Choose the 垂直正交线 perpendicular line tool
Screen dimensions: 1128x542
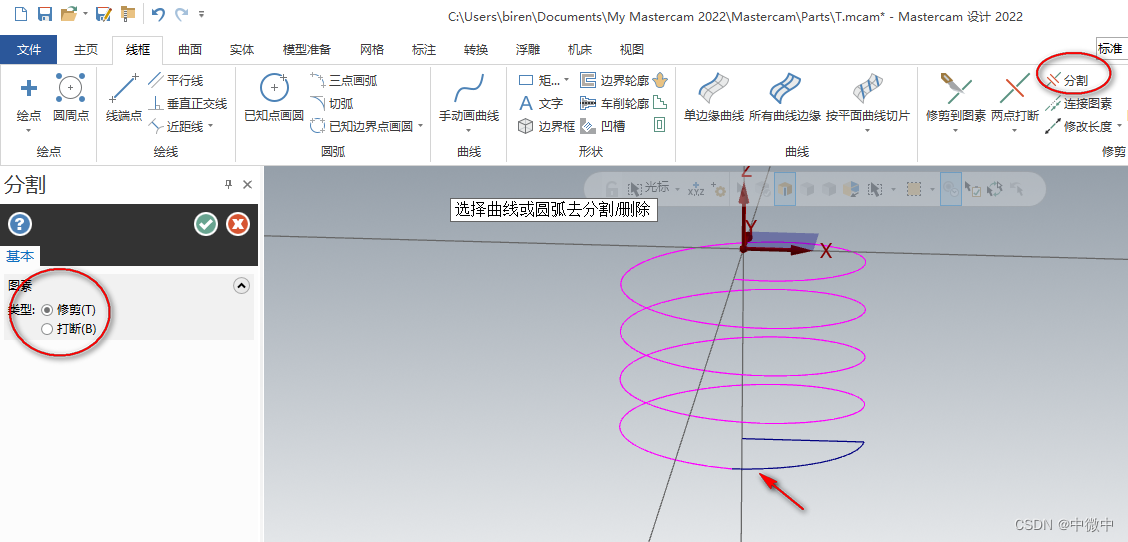click(x=188, y=104)
